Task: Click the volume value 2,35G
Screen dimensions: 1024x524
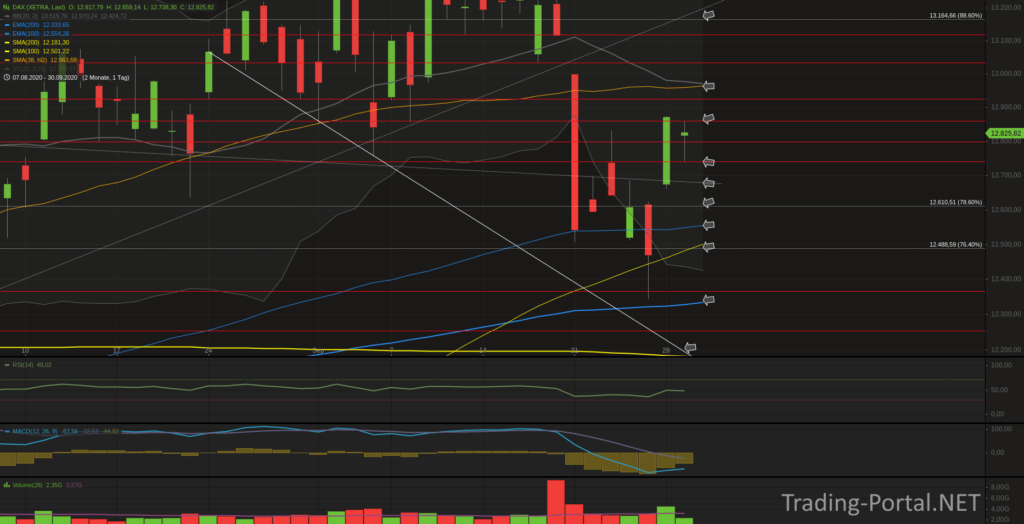Action: tap(54, 485)
